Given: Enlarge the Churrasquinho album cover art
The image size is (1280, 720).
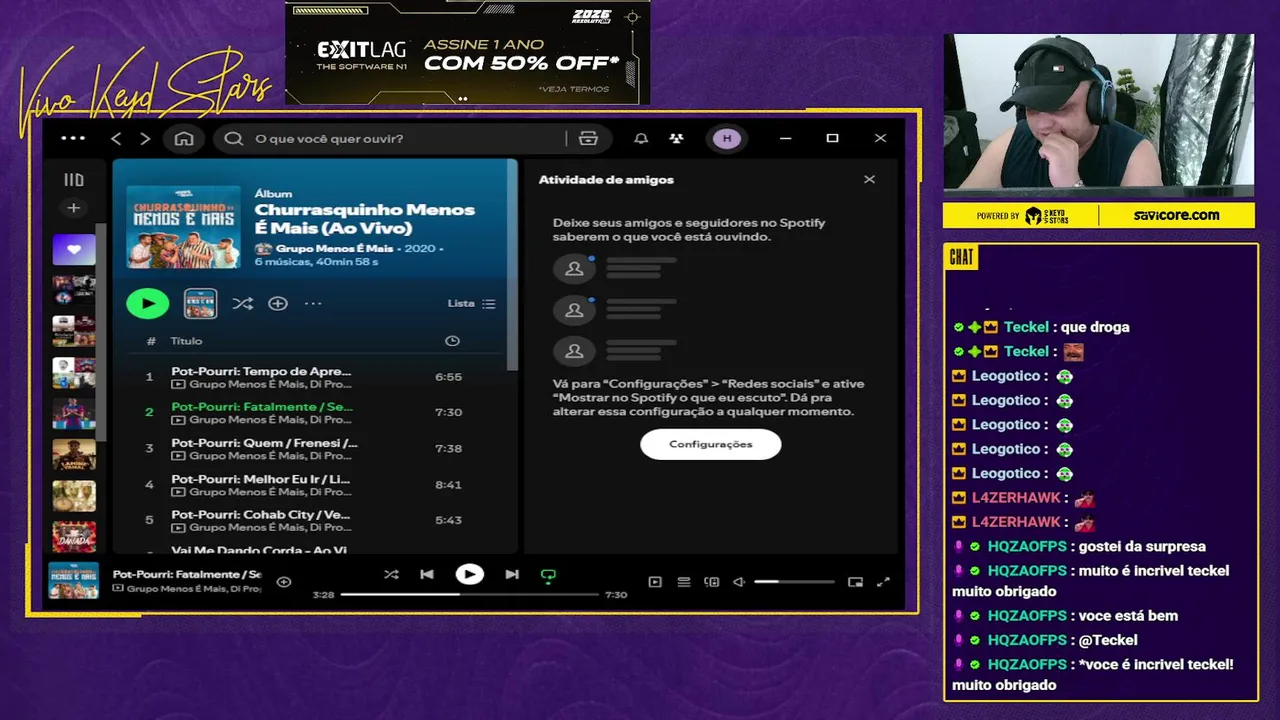Looking at the screenshot, I should [183, 227].
